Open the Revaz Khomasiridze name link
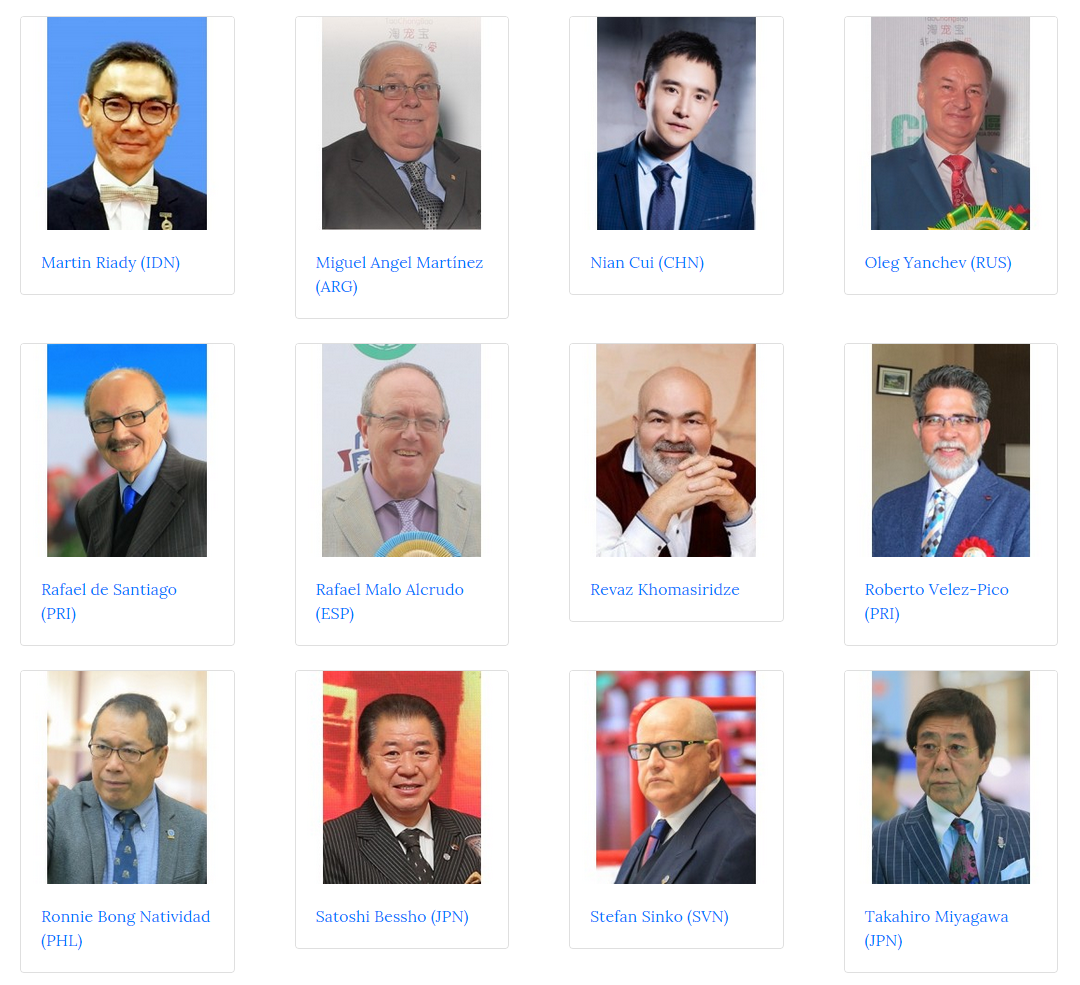1080x985 pixels. coord(665,590)
